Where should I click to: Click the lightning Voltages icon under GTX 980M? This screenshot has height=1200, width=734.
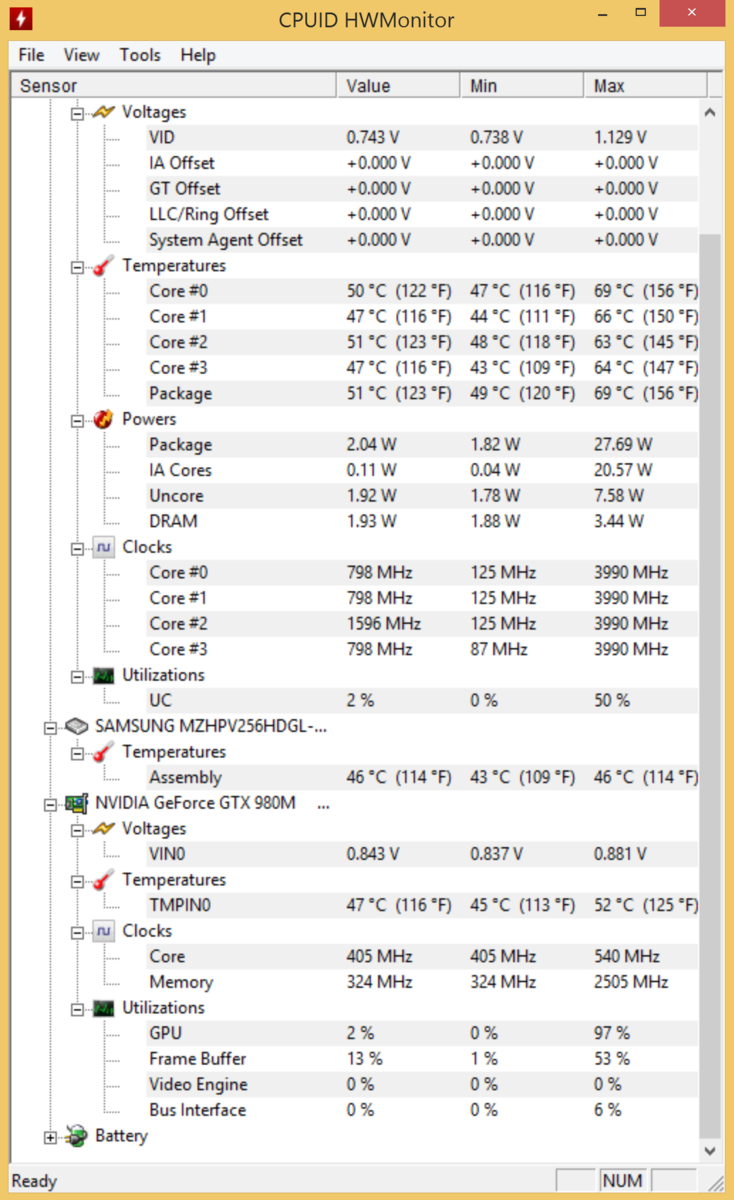[104, 828]
